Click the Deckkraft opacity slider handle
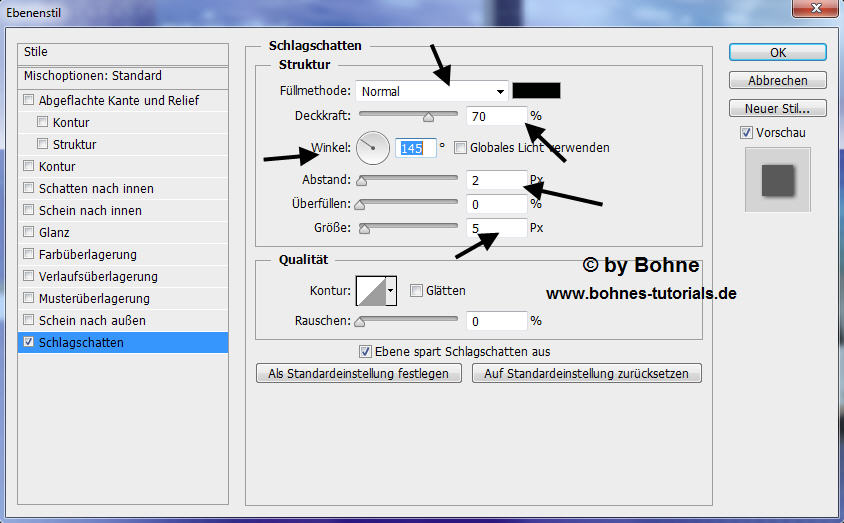 428,117
